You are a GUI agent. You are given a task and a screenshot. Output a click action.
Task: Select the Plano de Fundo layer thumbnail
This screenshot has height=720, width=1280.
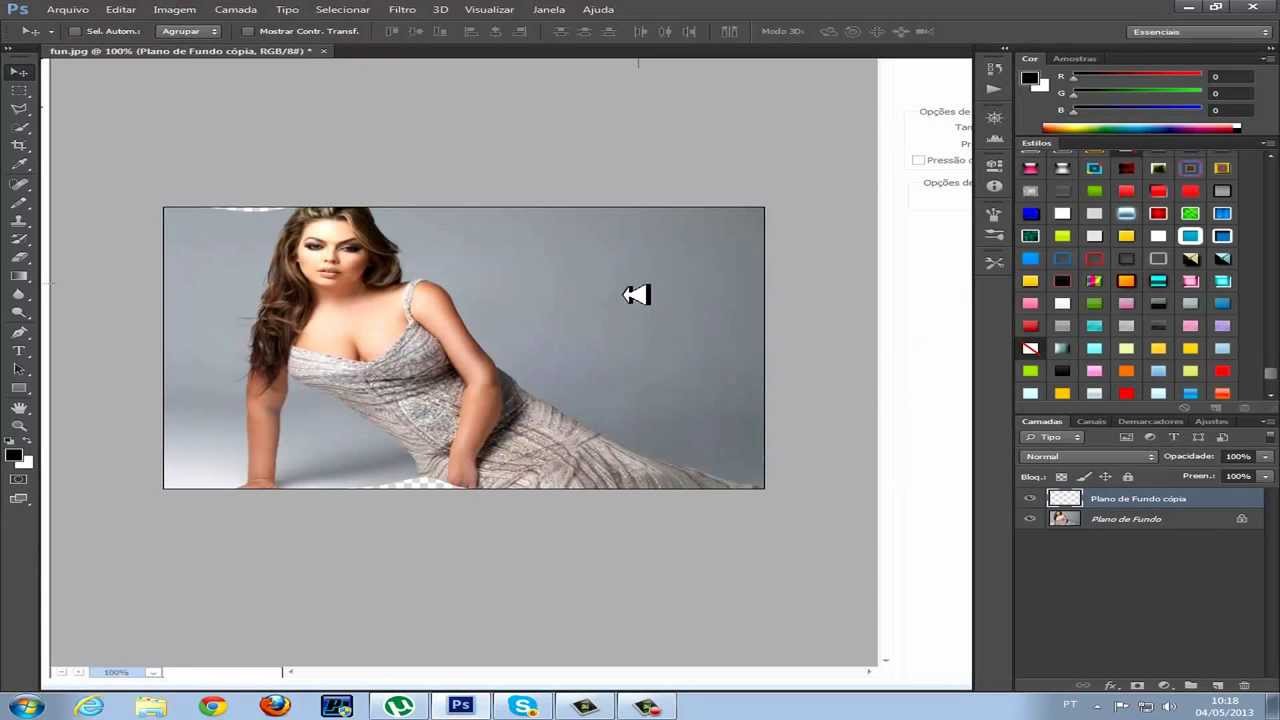[1064, 519]
